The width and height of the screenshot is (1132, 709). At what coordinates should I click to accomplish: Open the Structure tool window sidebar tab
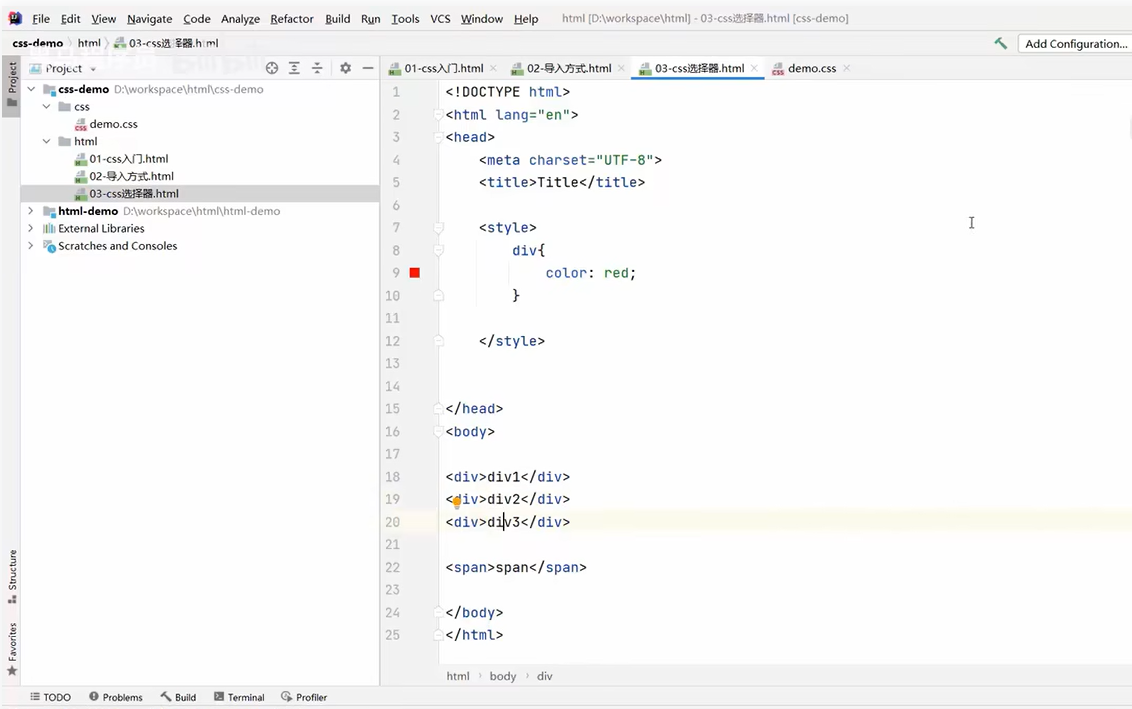12,576
